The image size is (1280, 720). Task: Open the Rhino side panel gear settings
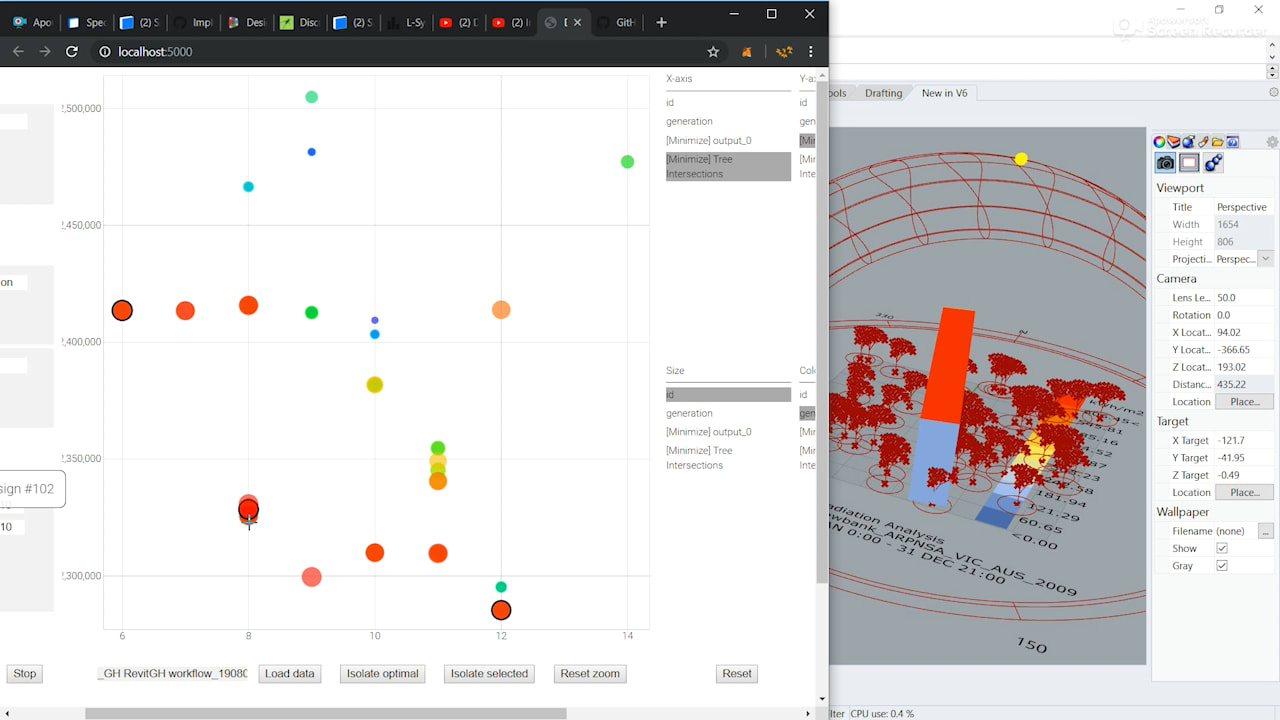click(x=1272, y=142)
